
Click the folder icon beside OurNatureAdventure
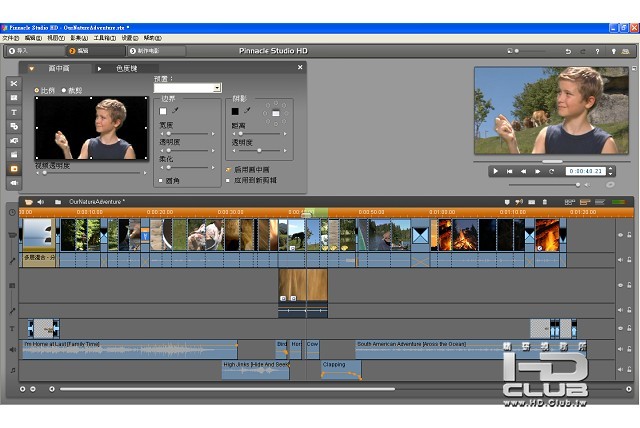(x=58, y=202)
